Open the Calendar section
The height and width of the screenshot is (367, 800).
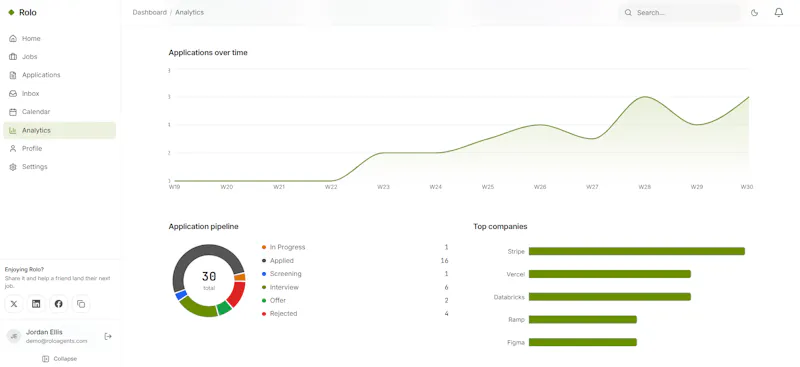point(59,112)
